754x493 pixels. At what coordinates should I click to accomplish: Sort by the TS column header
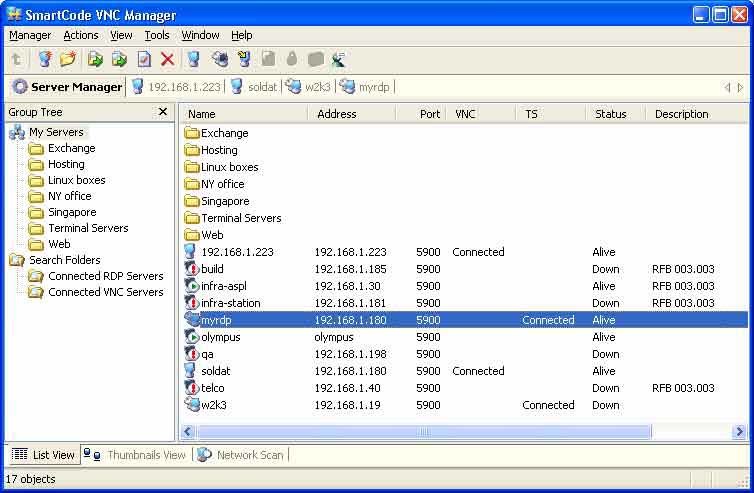(551, 114)
